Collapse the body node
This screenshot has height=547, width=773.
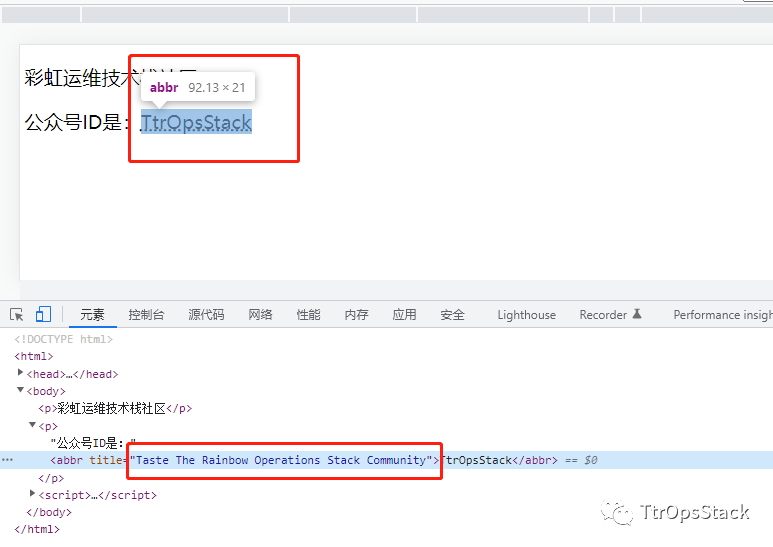point(20,390)
